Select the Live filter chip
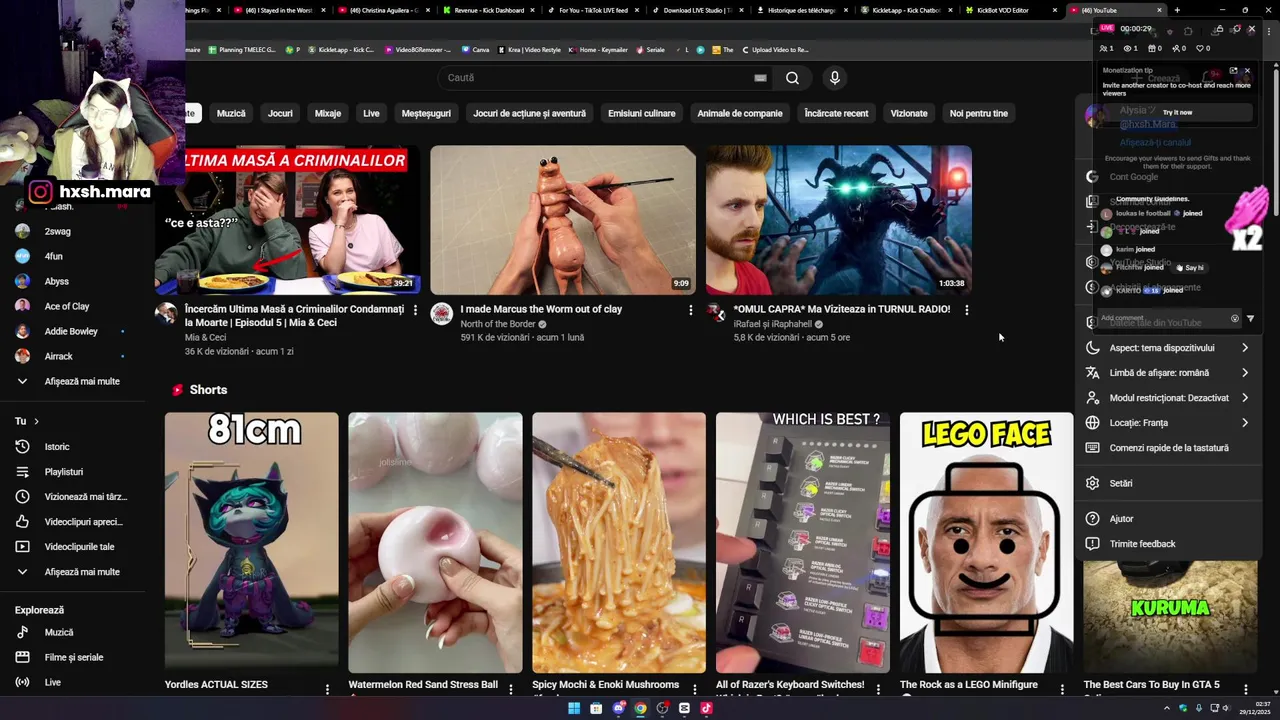Image resolution: width=1280 pixels, height=720 pixels. [371, 113]
